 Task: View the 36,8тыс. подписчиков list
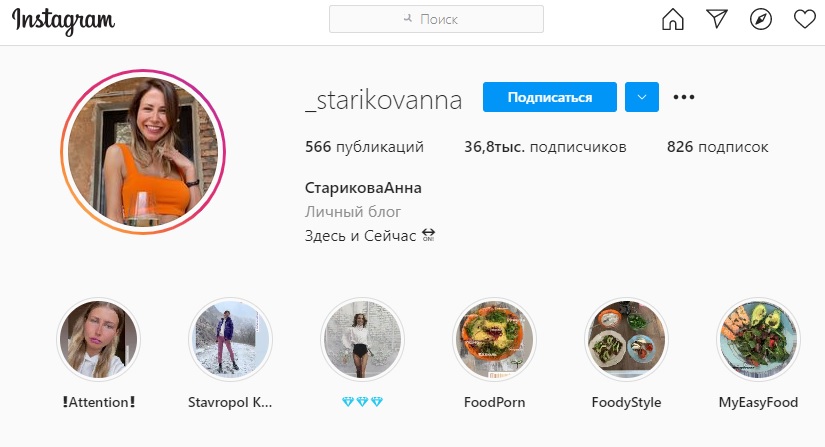pyautogui.click(x=545, y=147)
